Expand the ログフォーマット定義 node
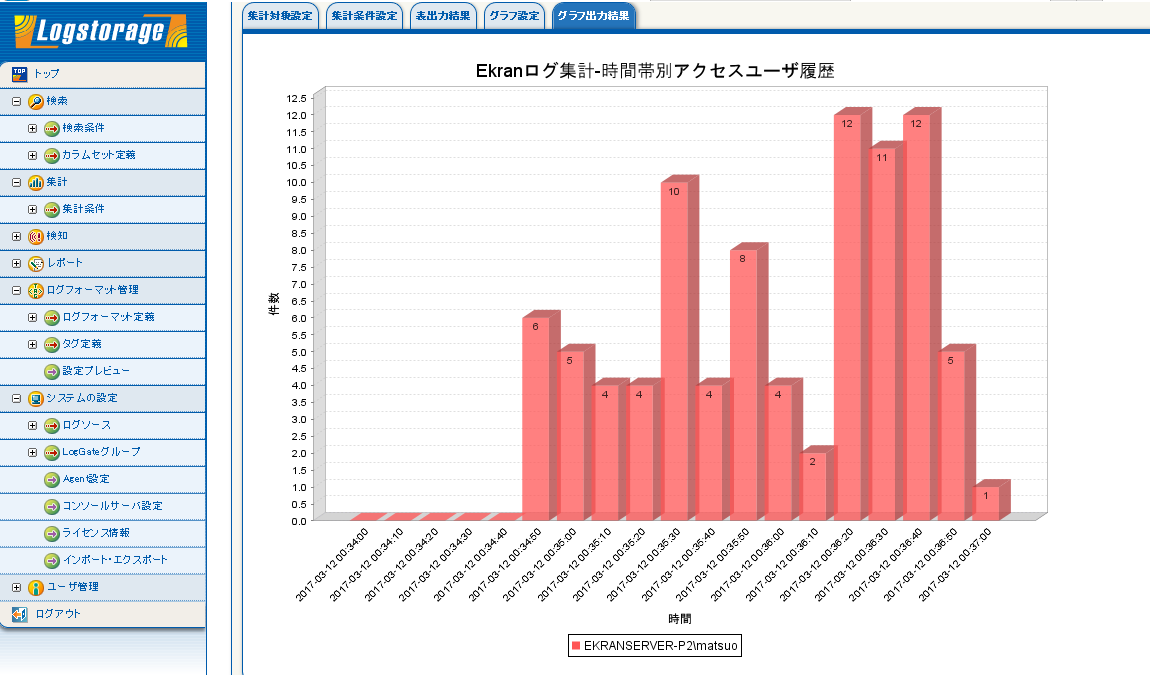This screenshot has width=1150, height=675. (x=32, y=318)
